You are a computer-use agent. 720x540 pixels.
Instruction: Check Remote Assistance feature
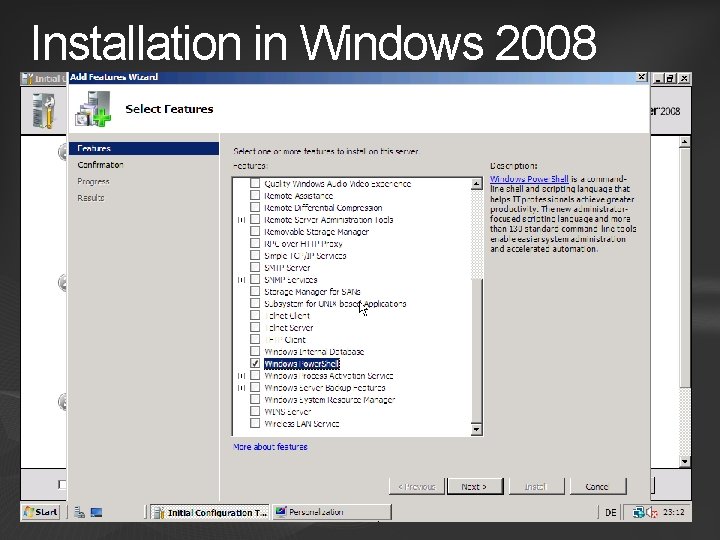255,195
